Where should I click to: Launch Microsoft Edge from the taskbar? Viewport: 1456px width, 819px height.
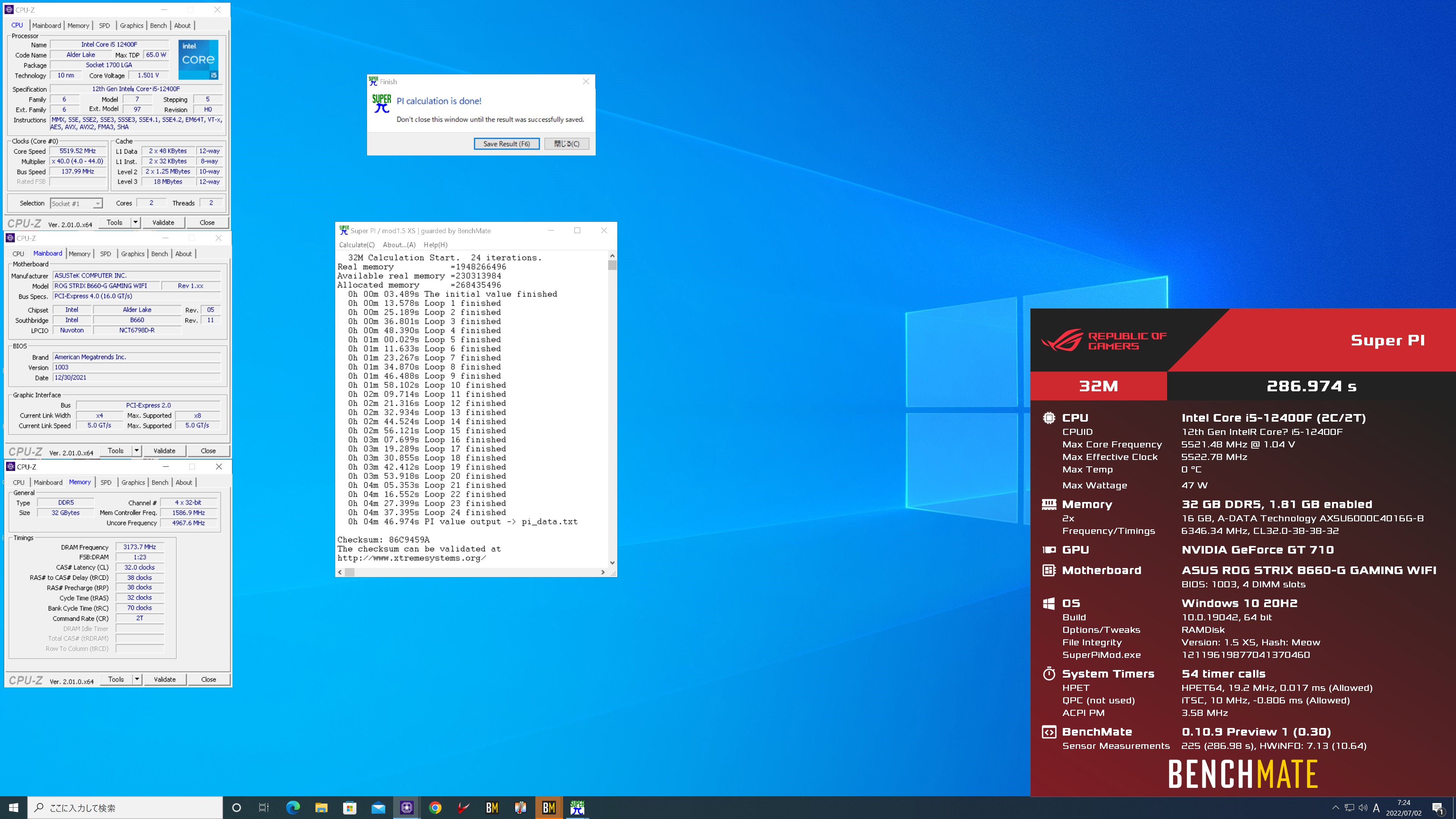293,808
